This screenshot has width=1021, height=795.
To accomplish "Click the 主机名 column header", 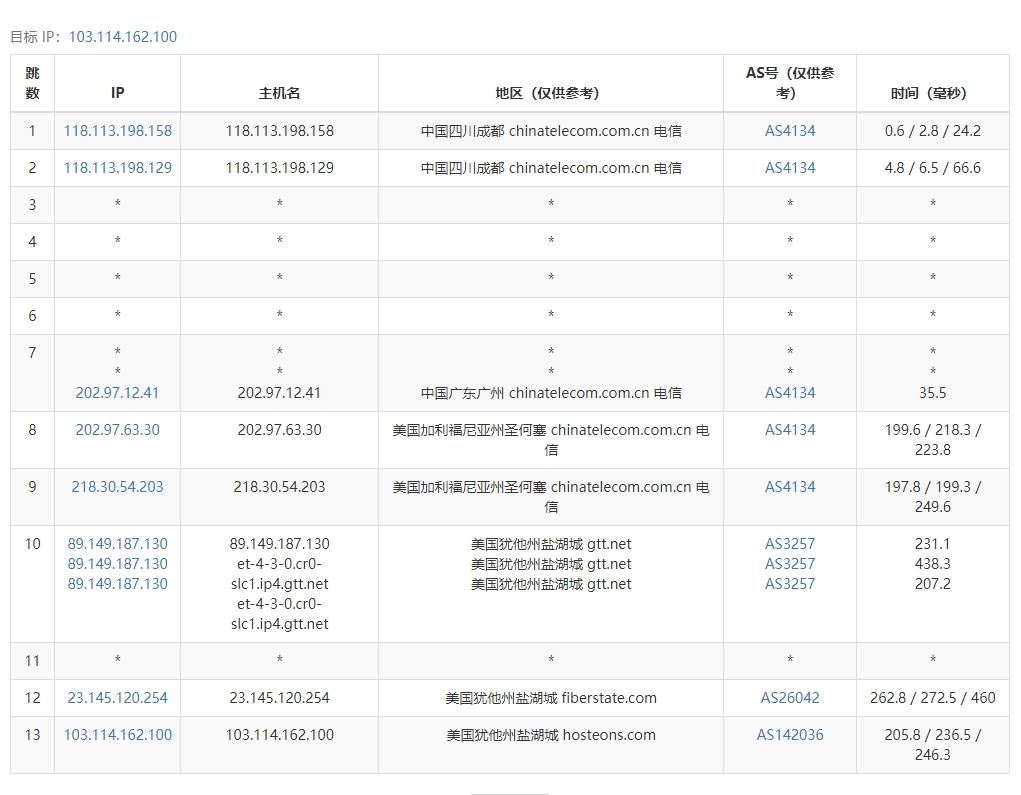I will tap(279, 93).
